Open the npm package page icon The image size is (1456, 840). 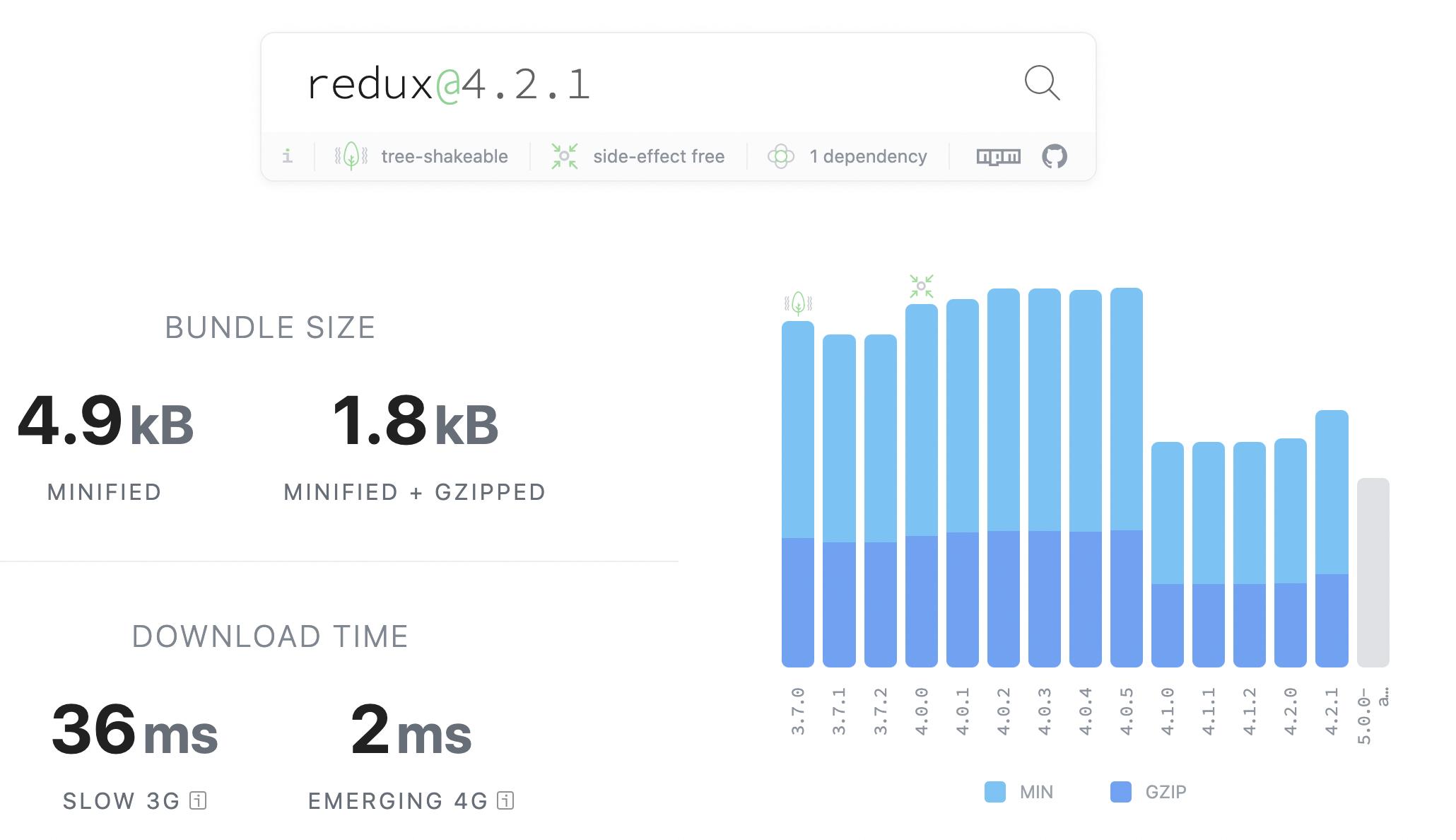point(998,156)
